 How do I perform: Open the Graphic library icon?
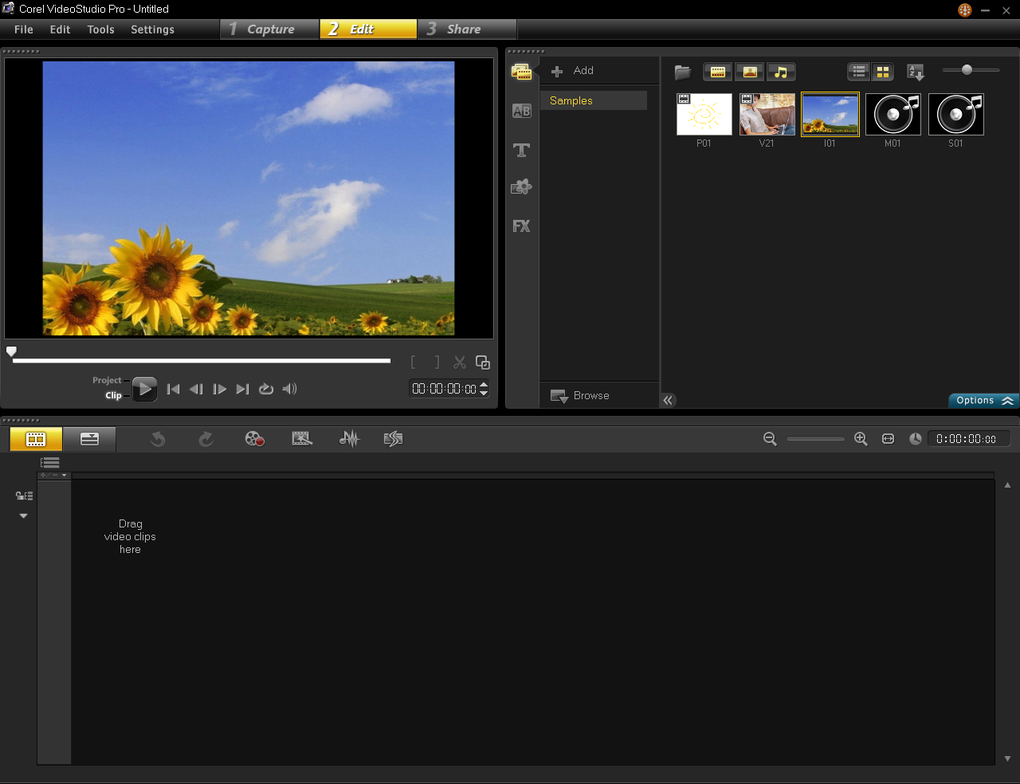521,187
